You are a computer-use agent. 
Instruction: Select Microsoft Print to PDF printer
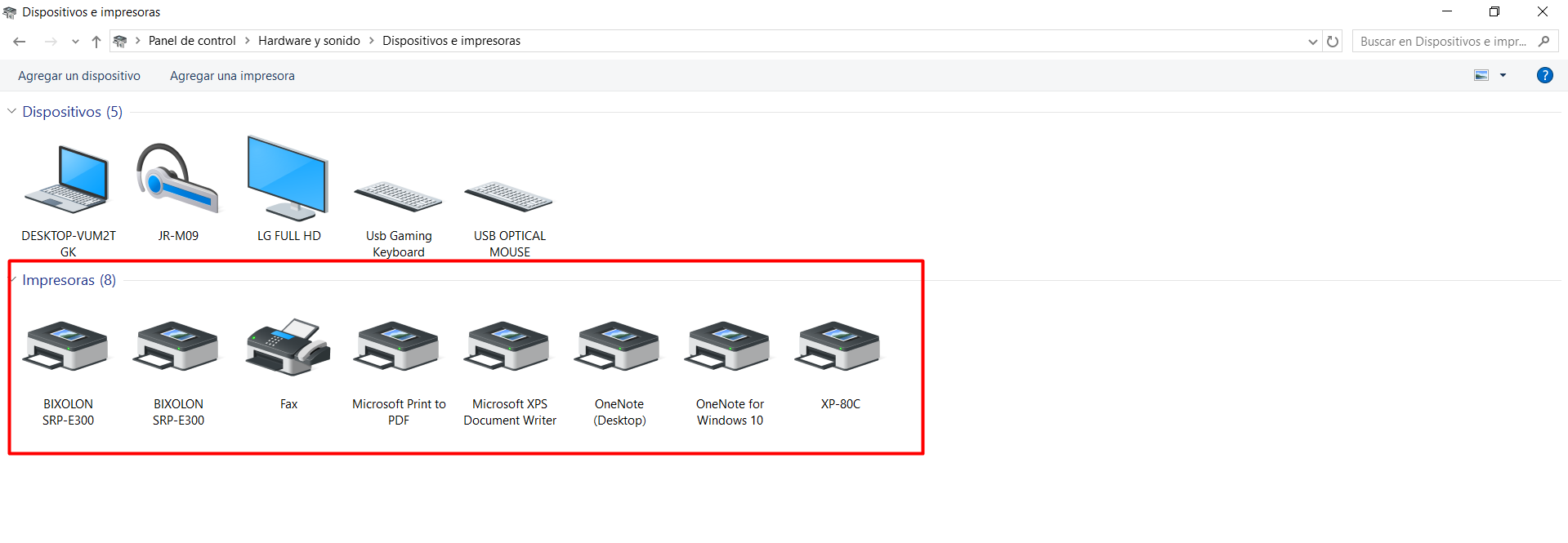399,348
